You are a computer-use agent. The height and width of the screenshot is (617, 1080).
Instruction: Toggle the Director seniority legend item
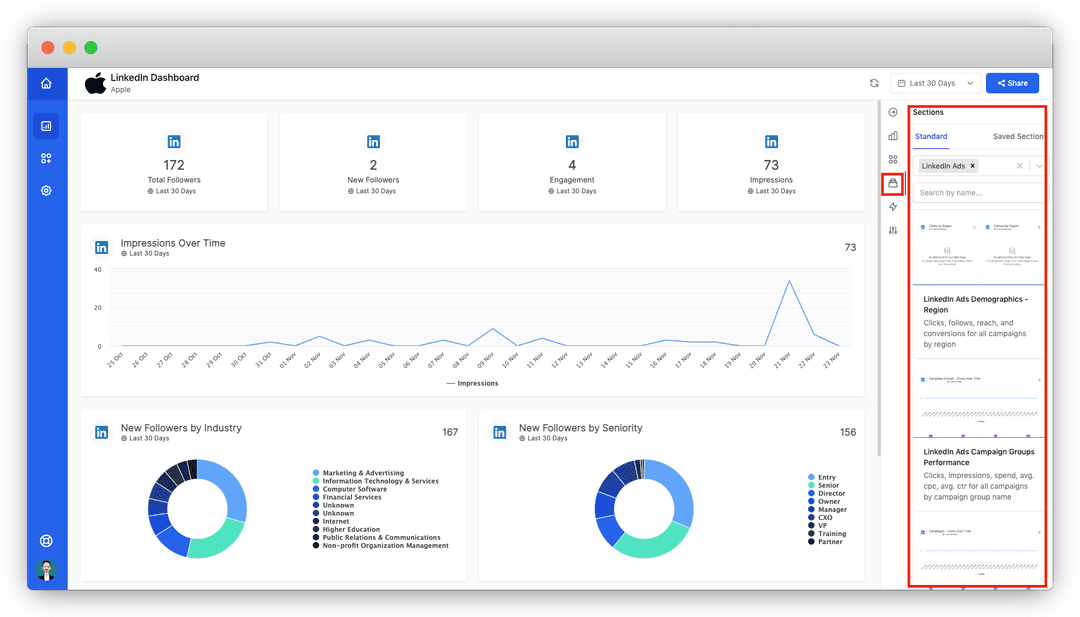[x=827, y=494]
